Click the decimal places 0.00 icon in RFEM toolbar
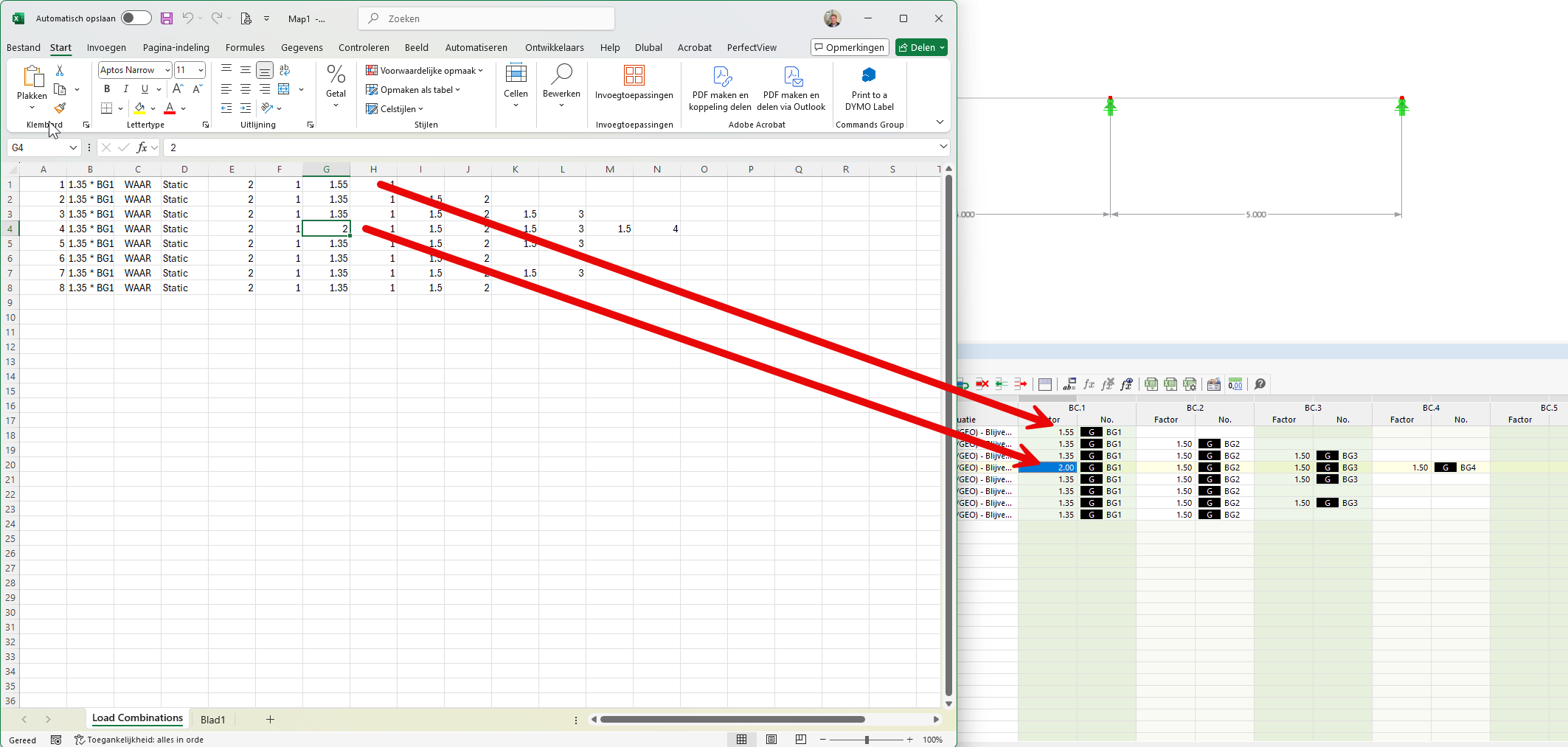Viewport: 1568px width, 747px height. (x=1235, y=384)
